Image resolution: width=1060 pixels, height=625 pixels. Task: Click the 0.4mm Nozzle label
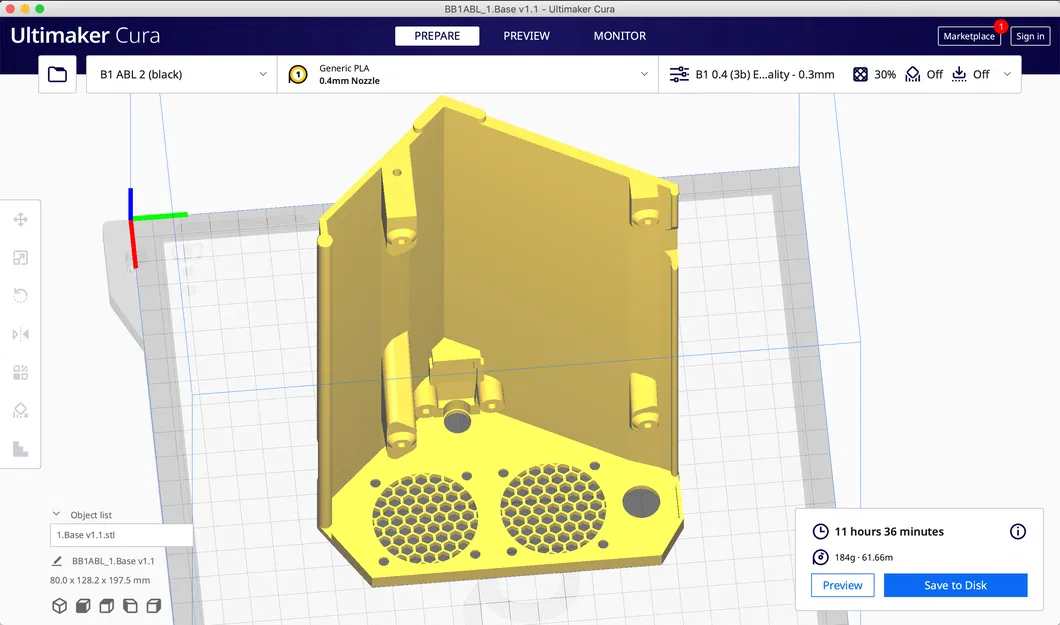350,81
